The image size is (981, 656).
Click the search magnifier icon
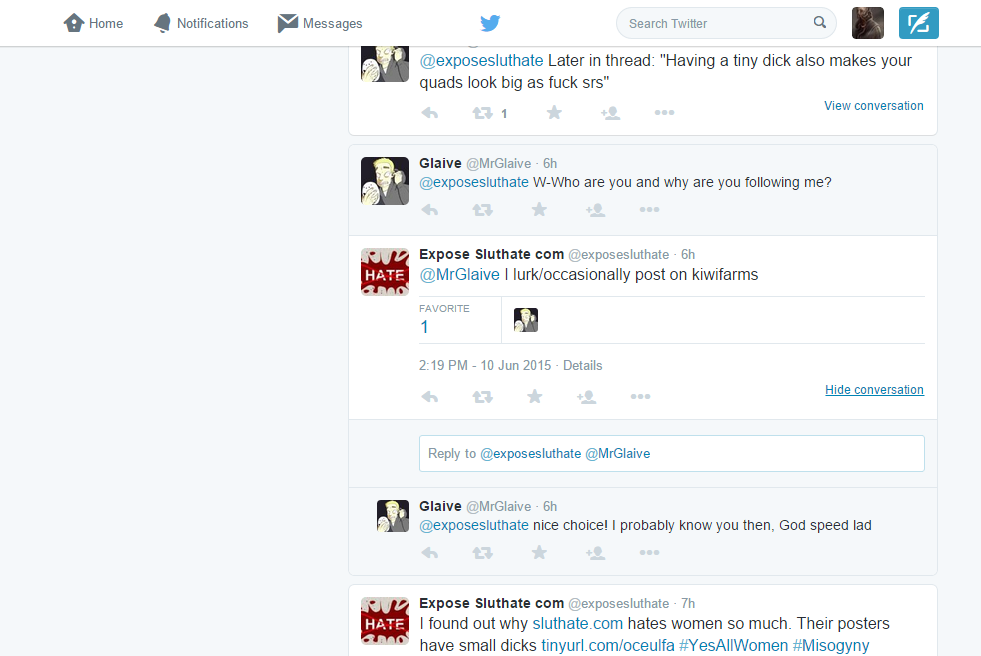click(x=820, y=23)
